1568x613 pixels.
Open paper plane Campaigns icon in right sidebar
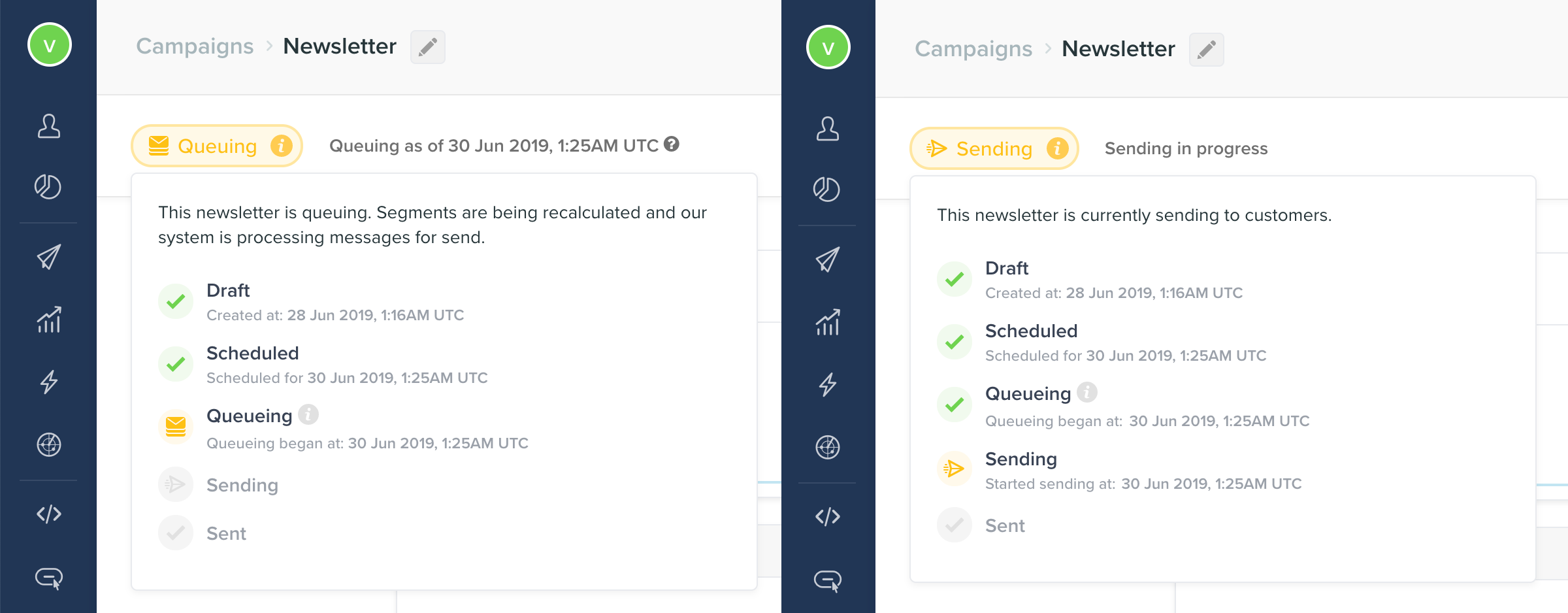point(828,259)
